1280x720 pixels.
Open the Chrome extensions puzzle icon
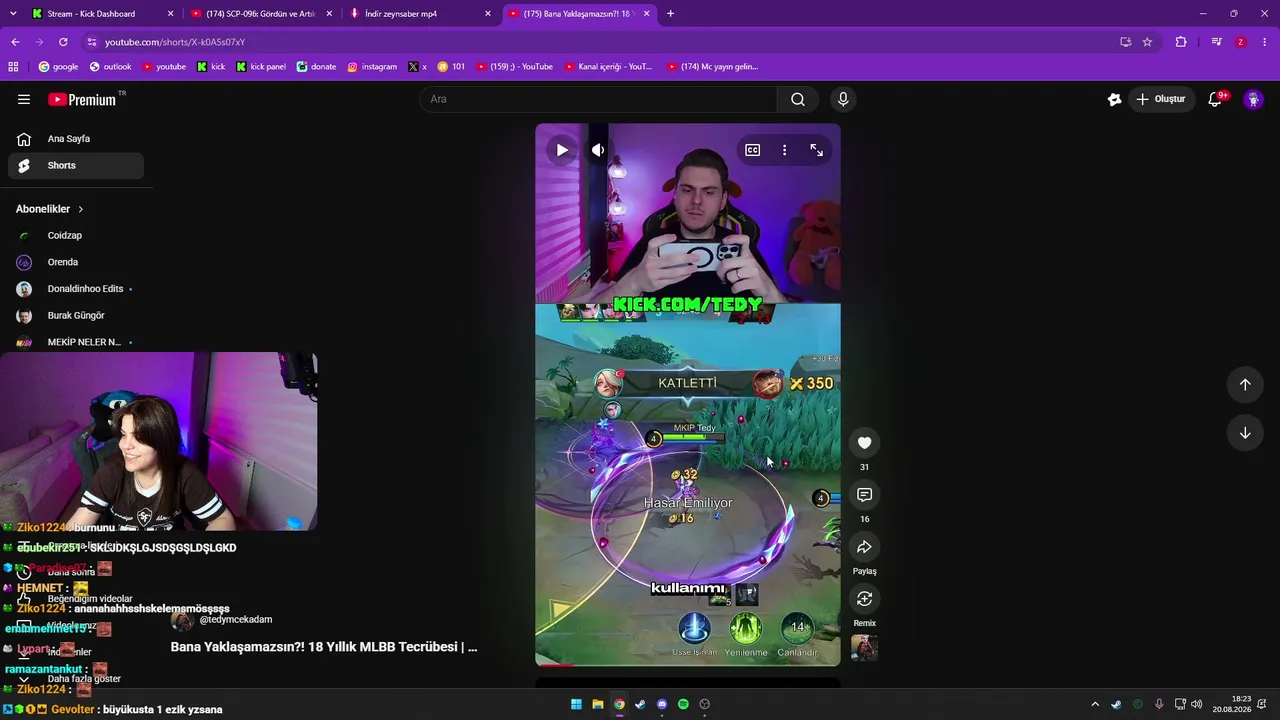point(1181,42)
